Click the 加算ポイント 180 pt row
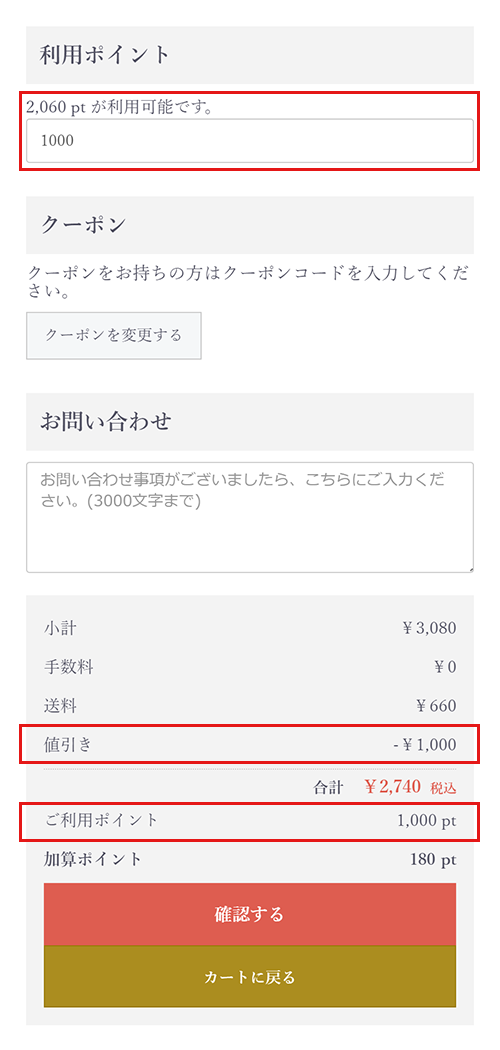 click(250, 859)
